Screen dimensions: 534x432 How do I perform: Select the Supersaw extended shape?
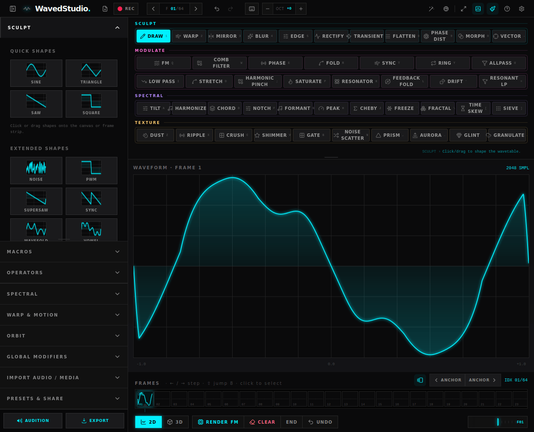click(x=36, y=201)
